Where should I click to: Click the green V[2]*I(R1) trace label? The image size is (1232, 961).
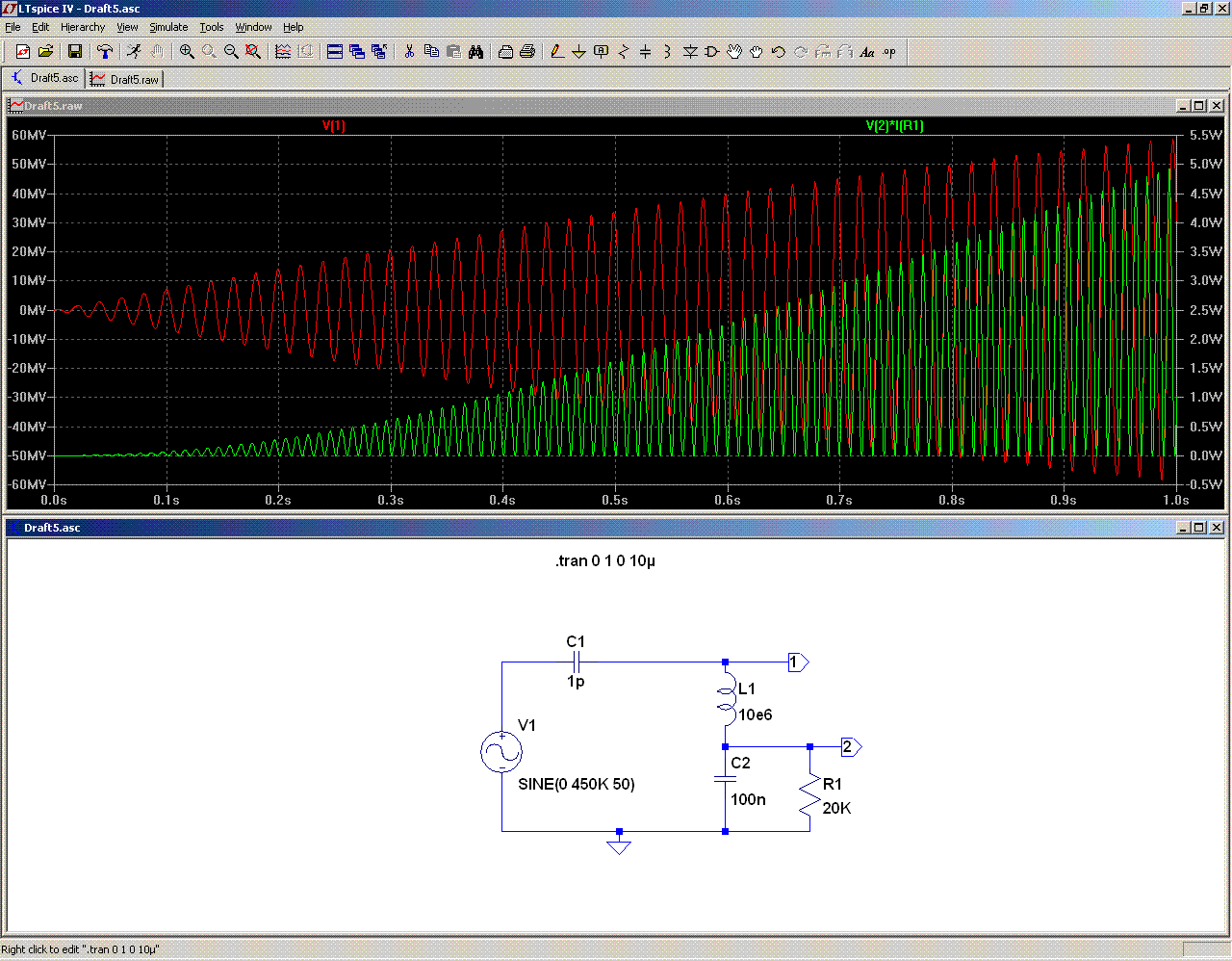click(x=894, y=126)
